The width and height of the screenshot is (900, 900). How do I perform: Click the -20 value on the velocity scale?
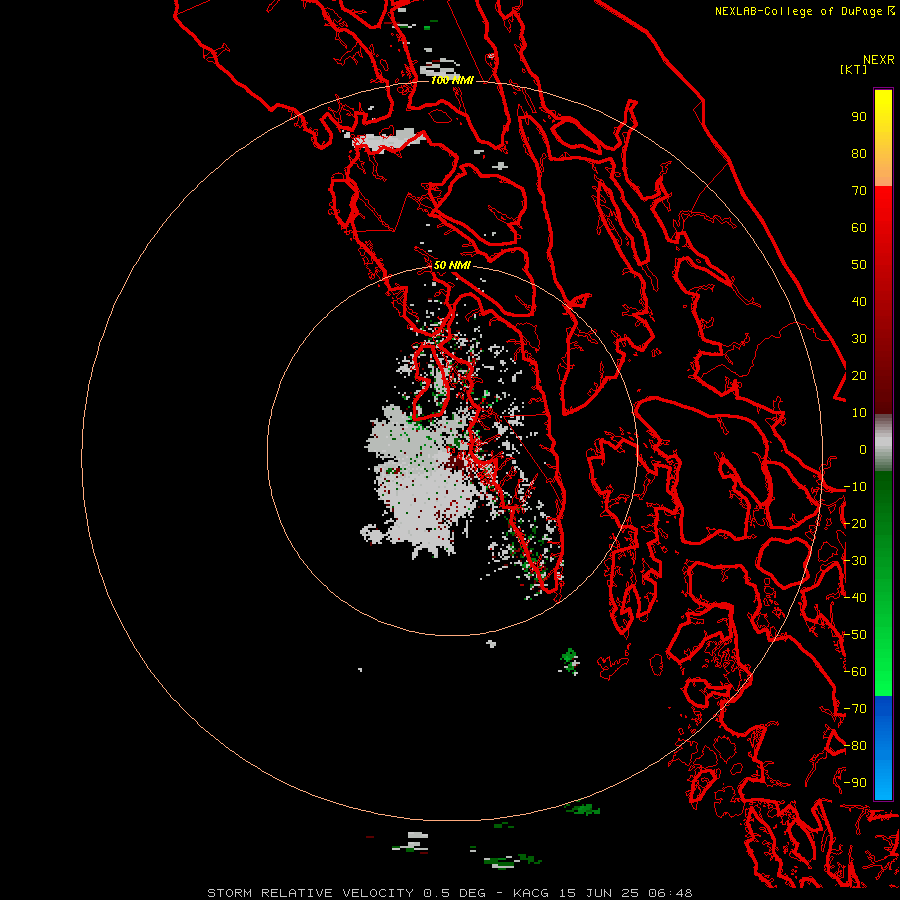[855, 524]
